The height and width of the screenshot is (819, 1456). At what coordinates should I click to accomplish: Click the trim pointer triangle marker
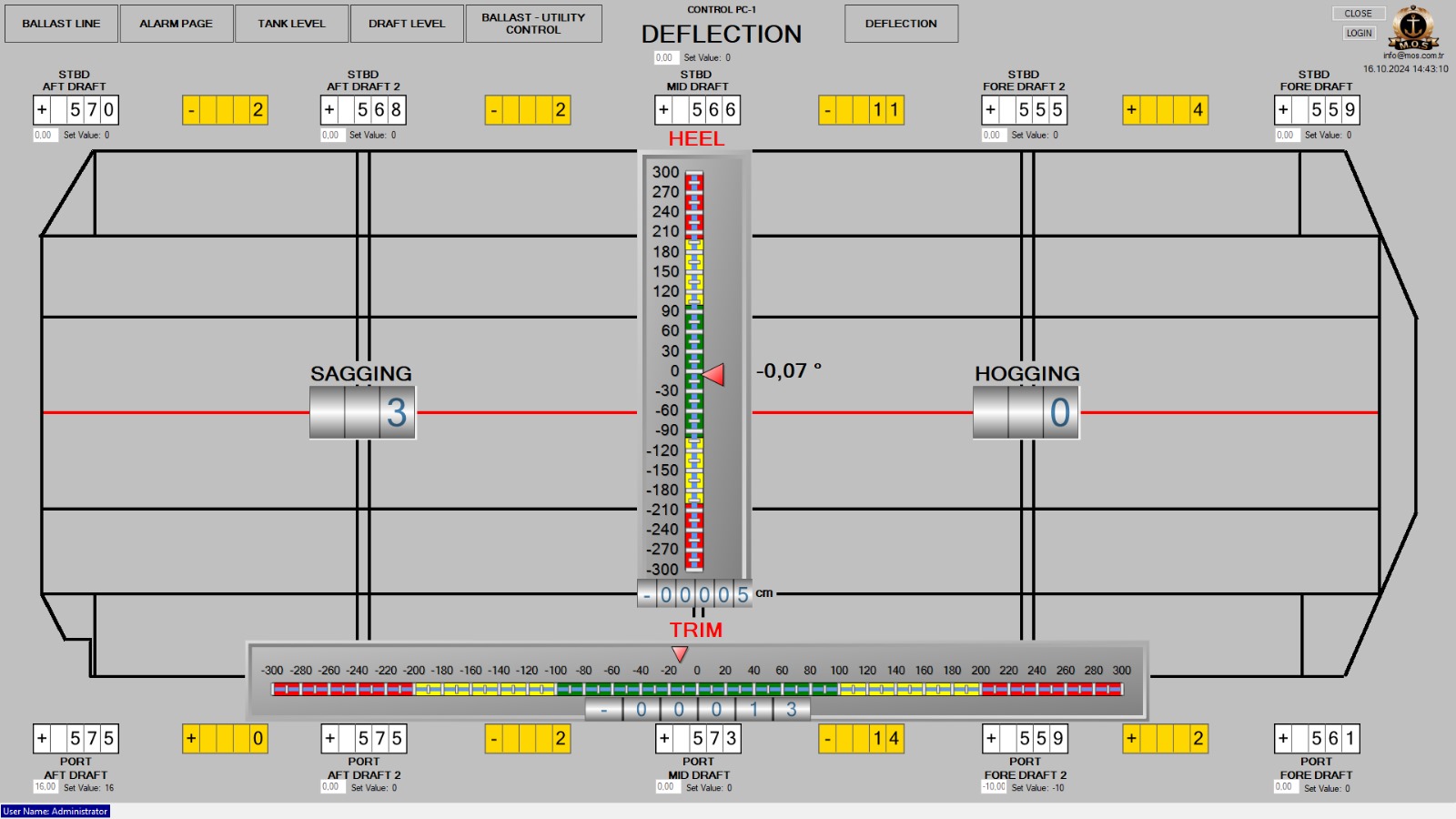[680, 653]
